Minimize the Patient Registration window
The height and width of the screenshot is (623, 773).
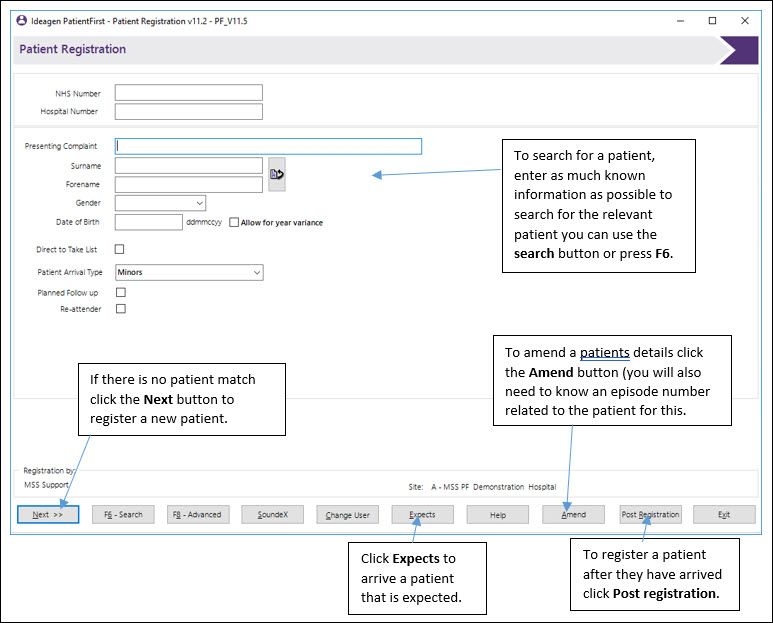click(x=680, y=21)
